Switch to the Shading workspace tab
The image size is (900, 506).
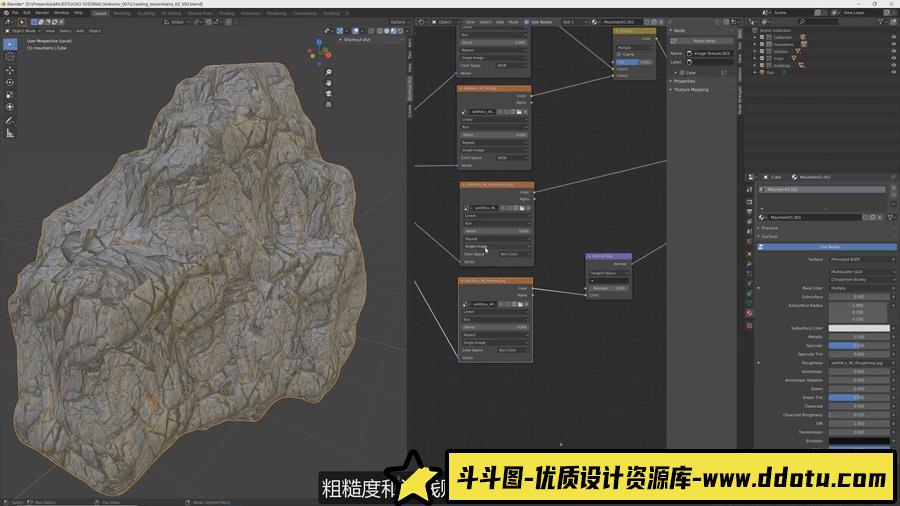[227, 13]
